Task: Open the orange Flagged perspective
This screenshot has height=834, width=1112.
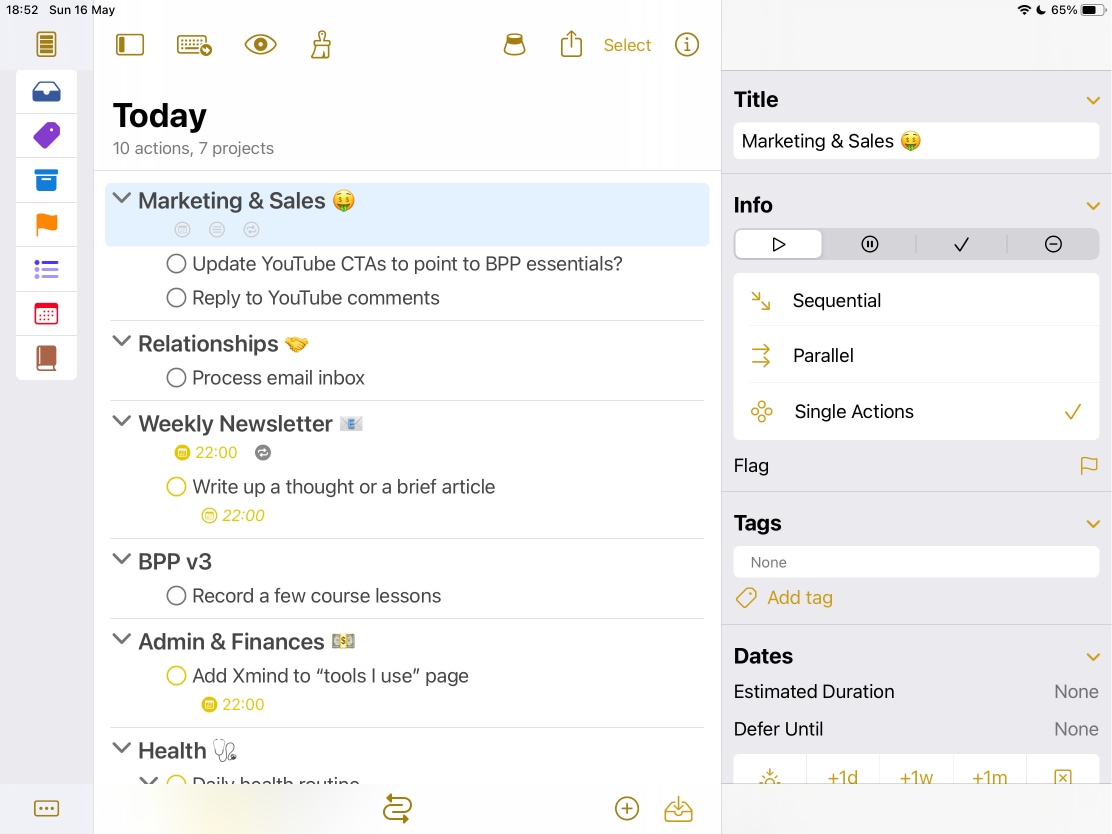Action: [x=46, y=225]
